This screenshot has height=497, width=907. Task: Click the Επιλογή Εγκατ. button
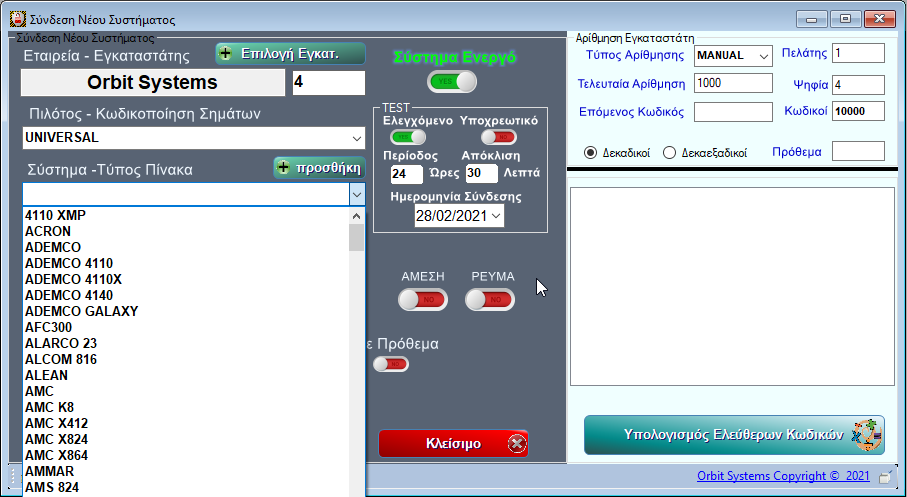pyautogui.click(x=290, y=54)
